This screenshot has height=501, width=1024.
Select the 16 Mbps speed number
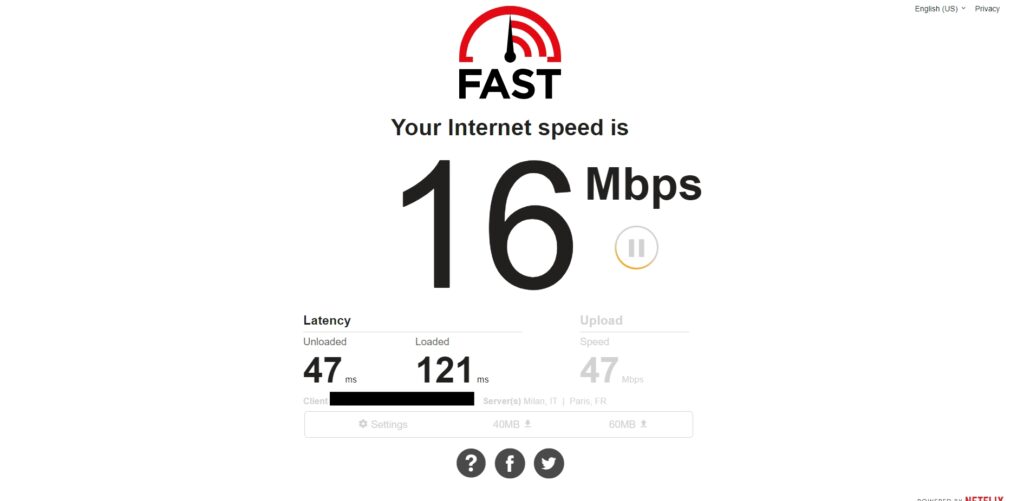(488, 225)
